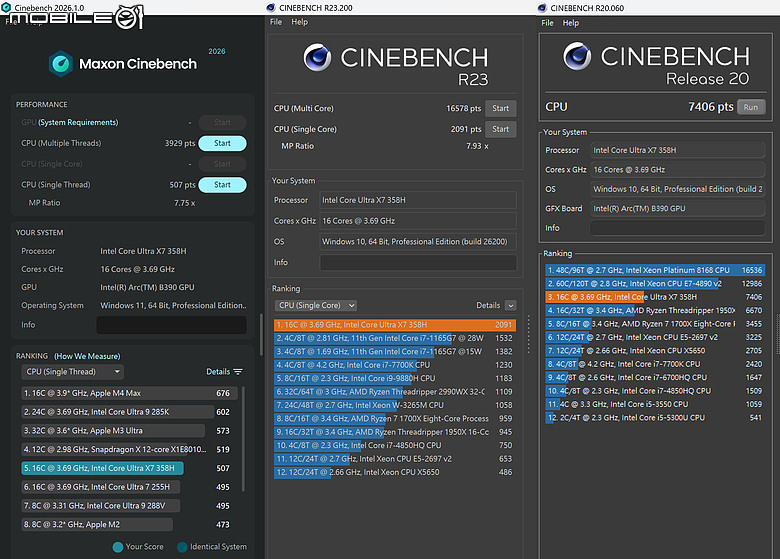Select the Snapdragon X 12-core ranking row

coord(129,450)
